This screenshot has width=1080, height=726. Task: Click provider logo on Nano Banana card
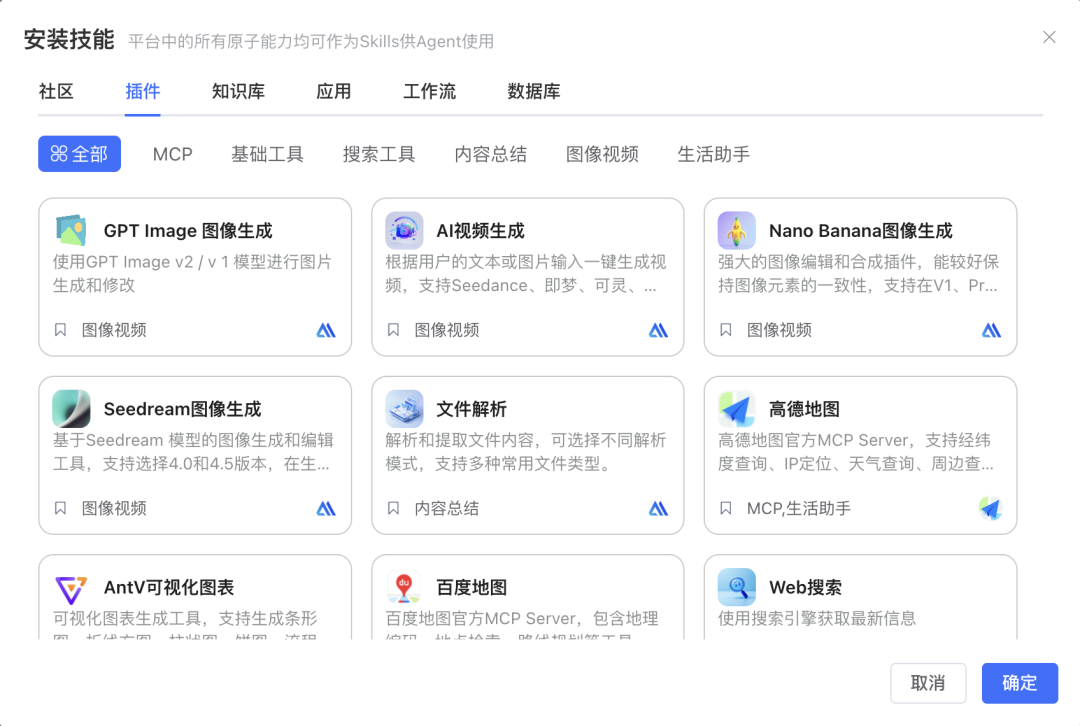(x=991, y=331)
